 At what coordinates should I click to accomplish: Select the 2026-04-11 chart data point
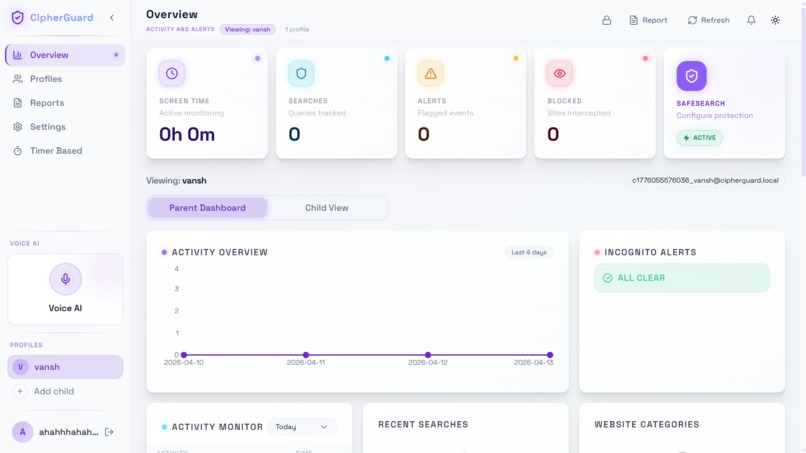(x=306, y=355)
